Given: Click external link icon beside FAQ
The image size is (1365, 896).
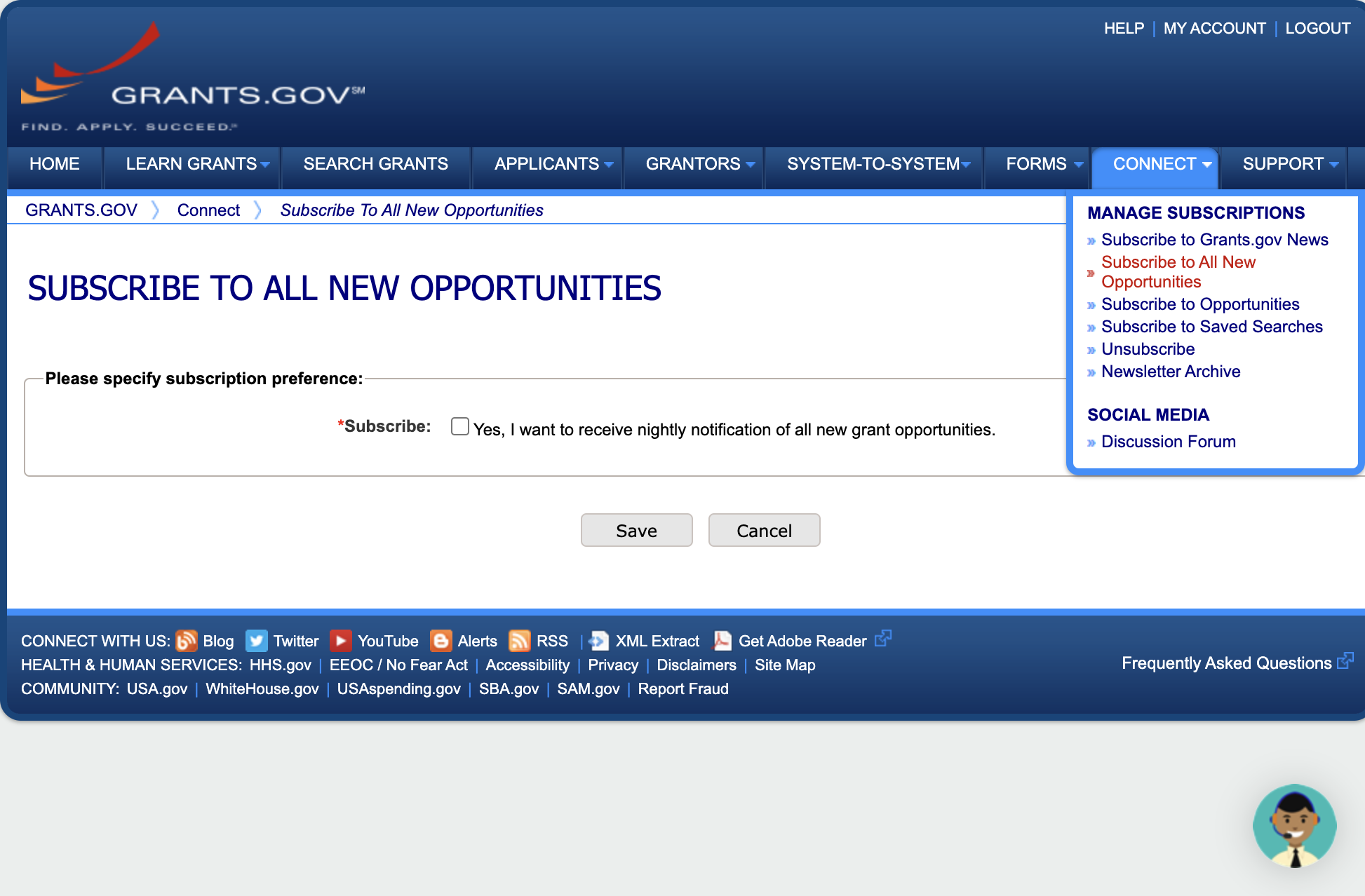Looking at the screenshot, I should [1345, 660].
